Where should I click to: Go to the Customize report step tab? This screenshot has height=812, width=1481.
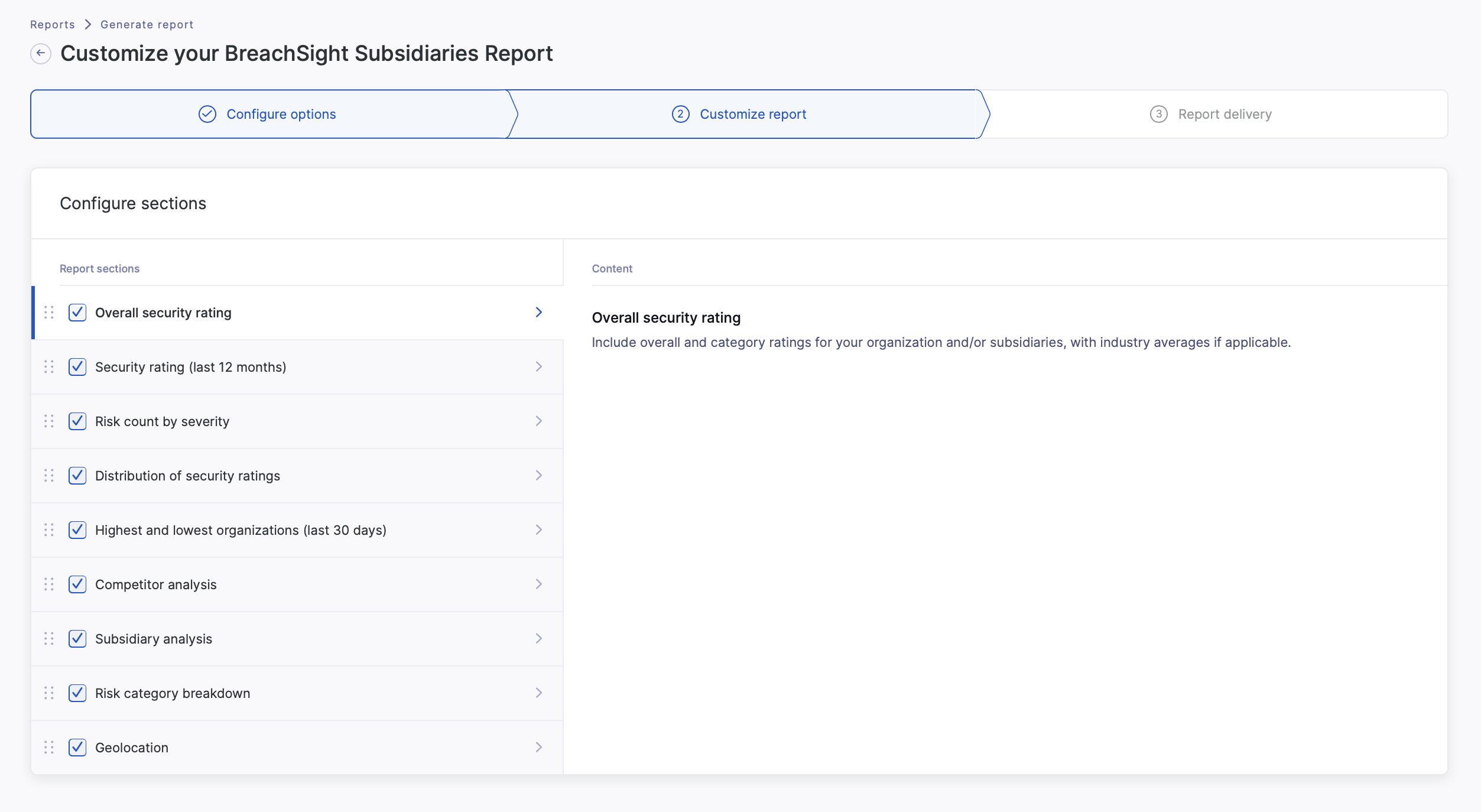(x=752, y=114)
